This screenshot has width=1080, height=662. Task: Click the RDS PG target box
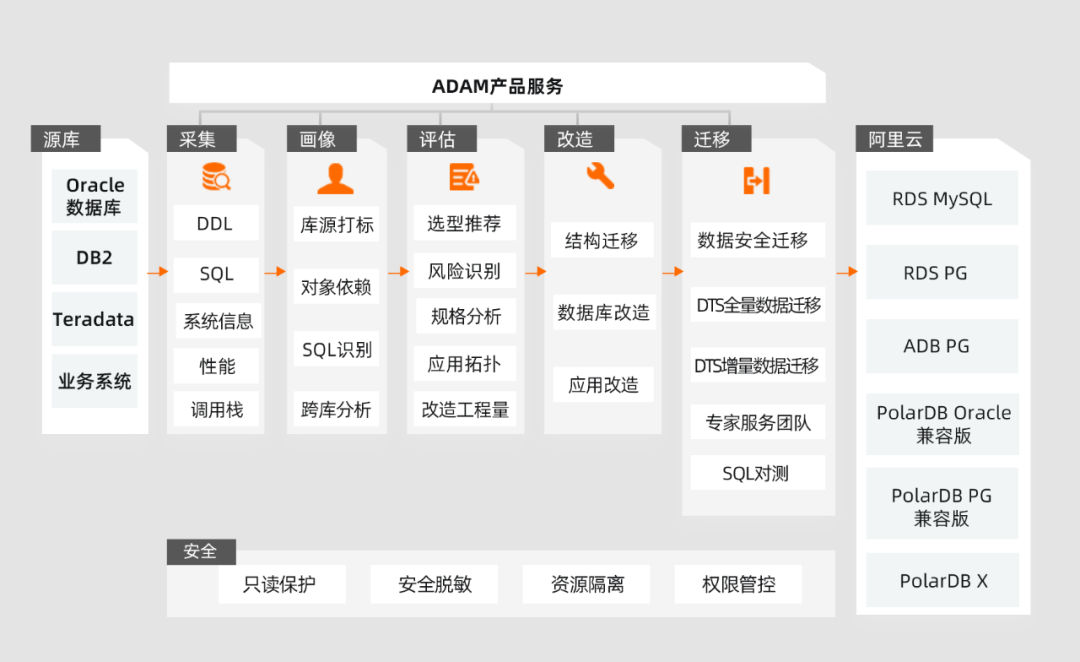942,272
